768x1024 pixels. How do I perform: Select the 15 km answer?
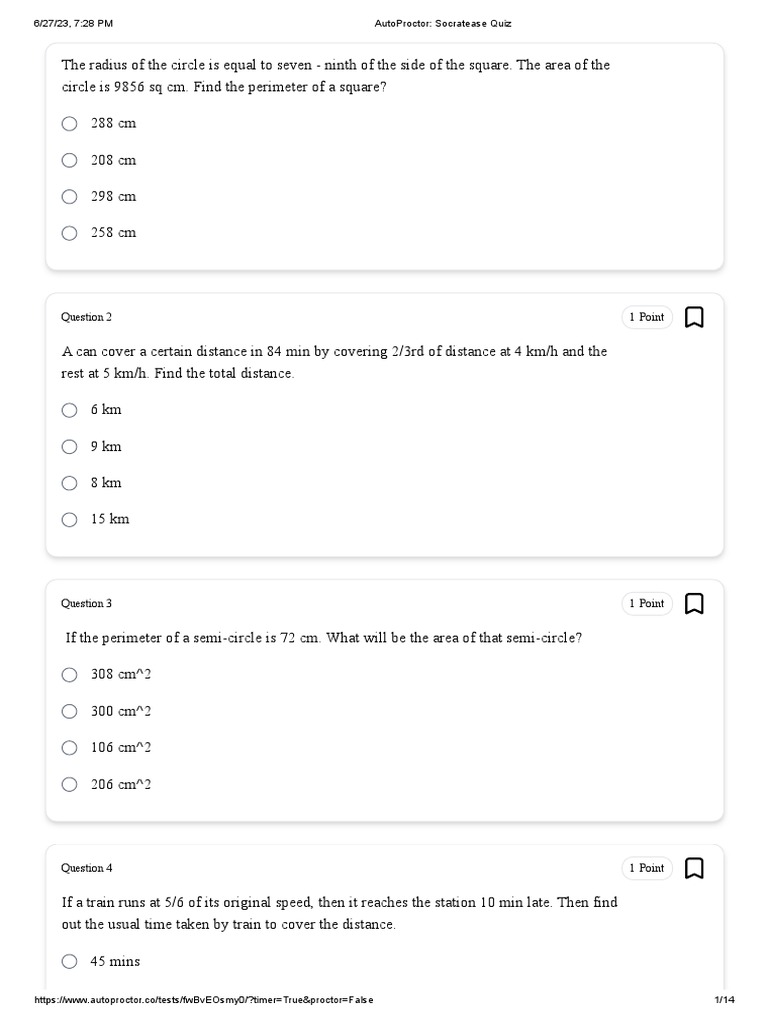click(69, 520)
